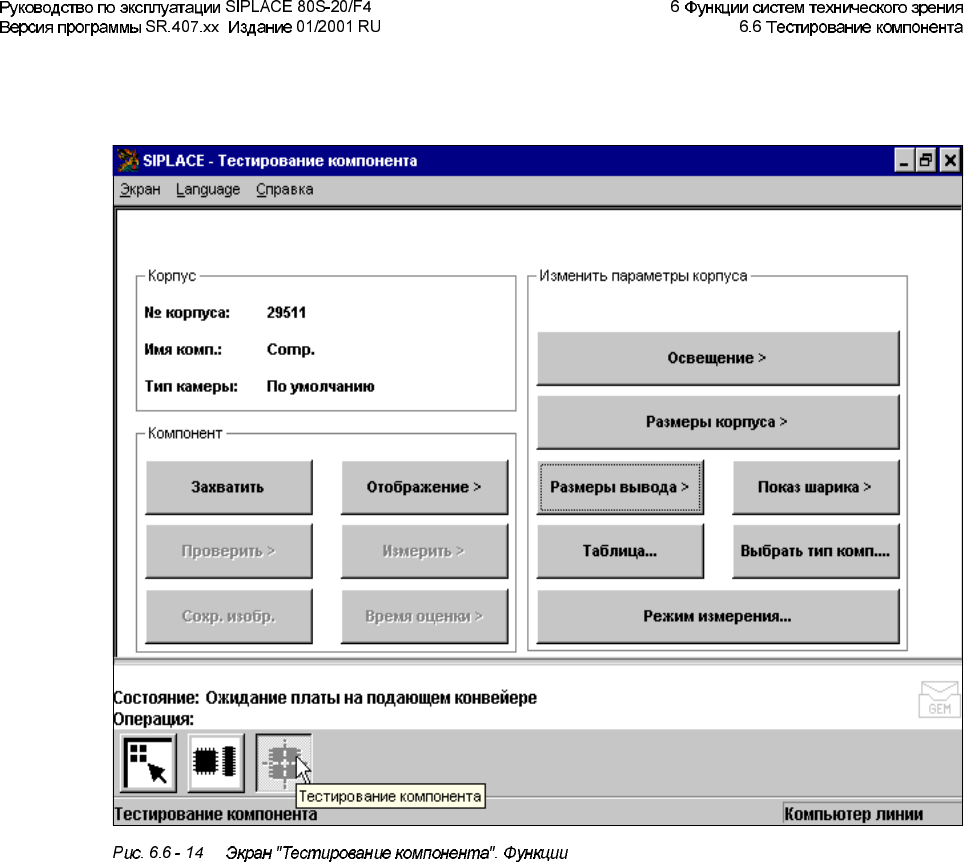Open the Отображение submenu button
This screenshot has width=964, height=862.
point(424,487)
